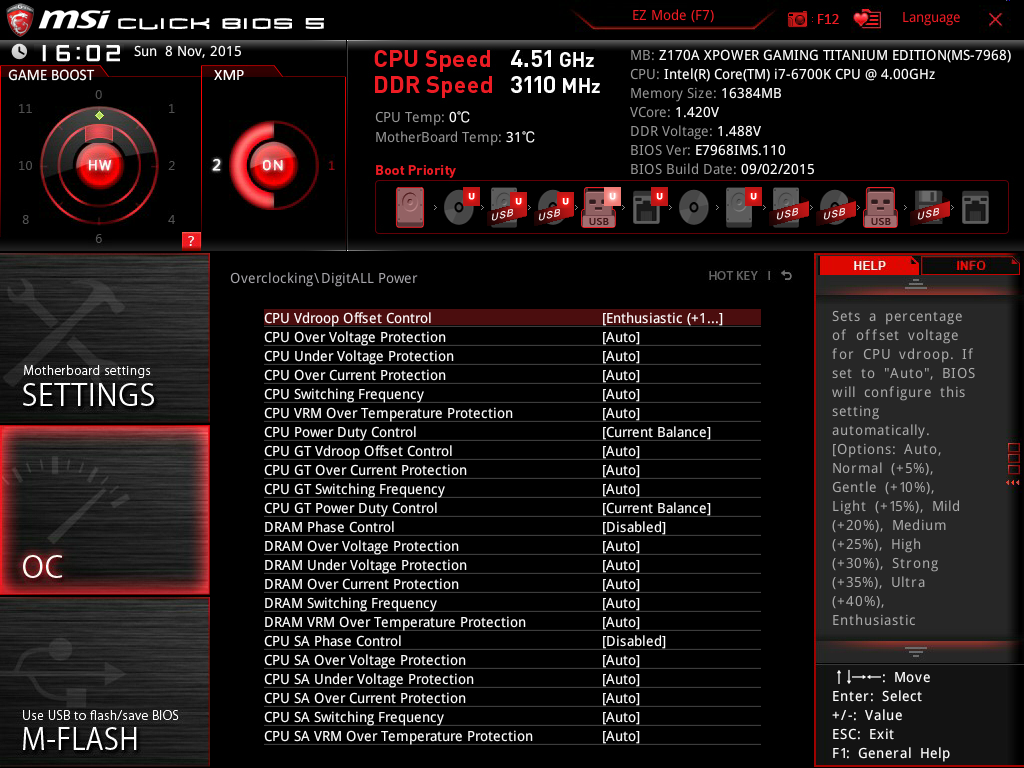Open the M-FLASH section
Screen dimensions: 1024x768
coord(104,682)
